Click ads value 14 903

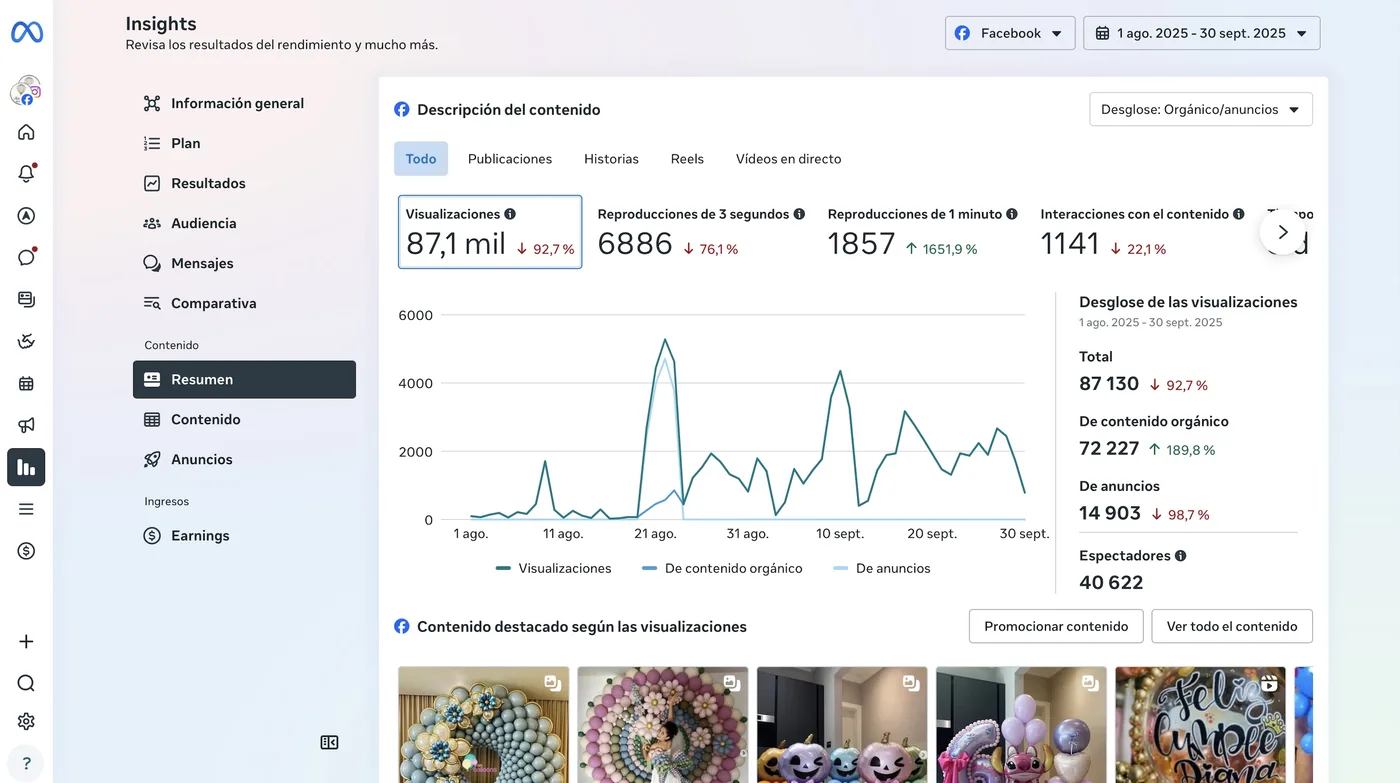click(1110, 514)
